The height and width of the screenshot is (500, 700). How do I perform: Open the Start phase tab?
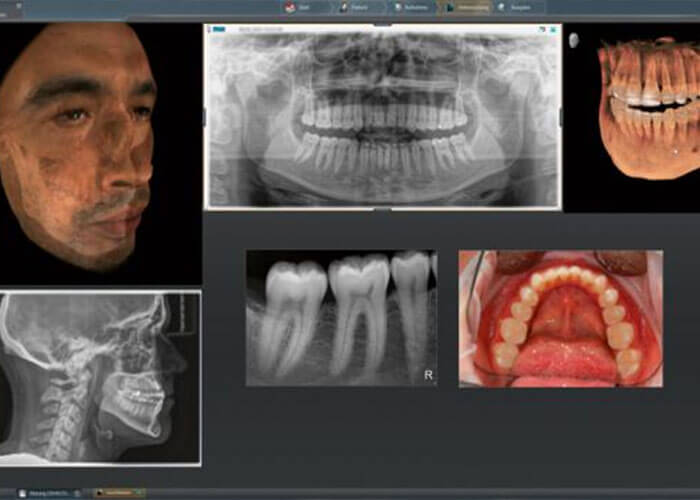[x=299, y=7]
